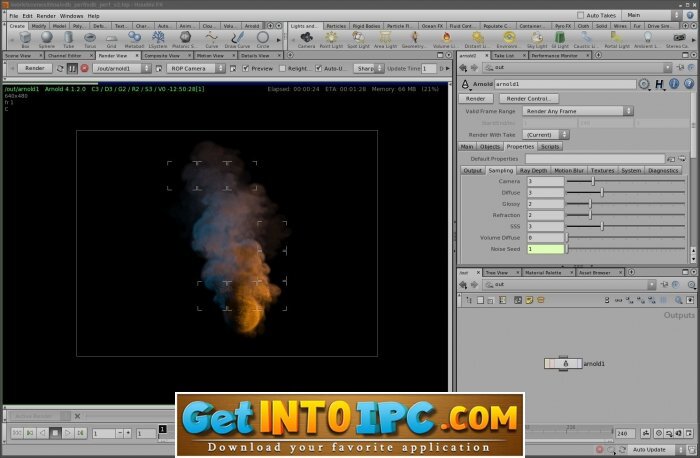Add a Spot Light from the shelf
Image resolution: width=700 pixels, height=458 pixels.
358,39
